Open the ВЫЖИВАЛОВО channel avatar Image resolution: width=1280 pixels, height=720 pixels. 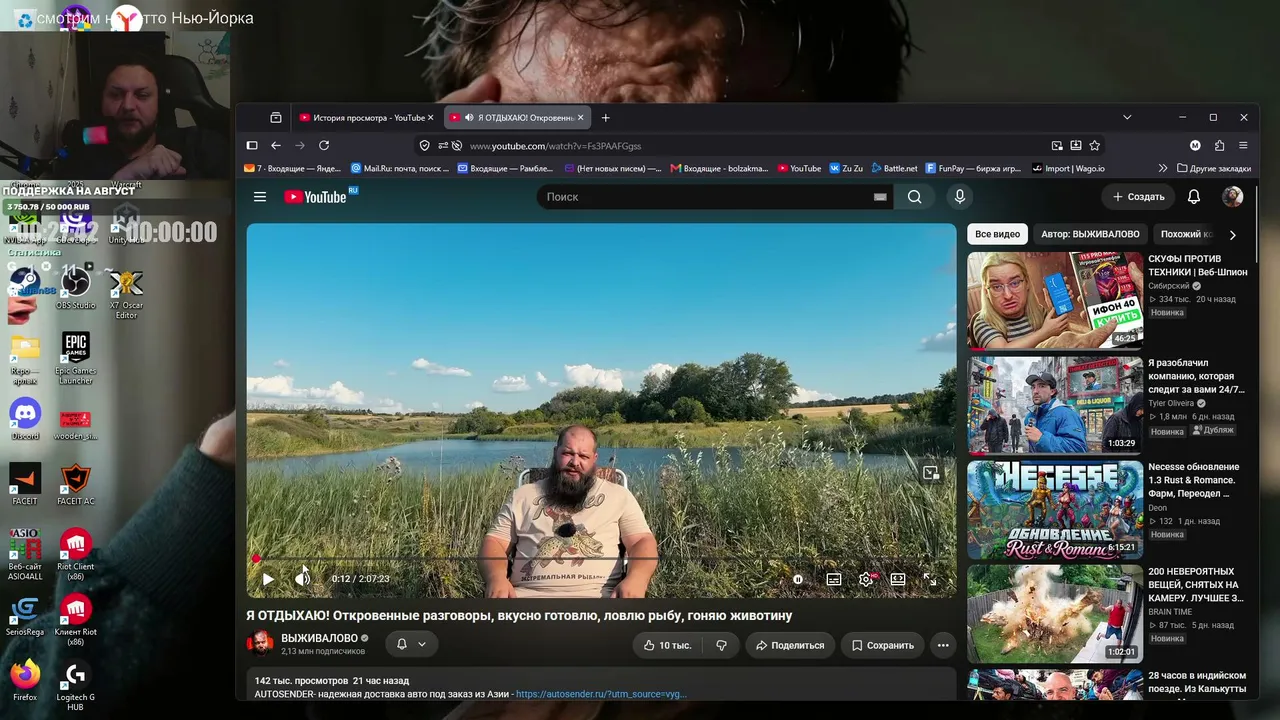(x=260, y=643)
